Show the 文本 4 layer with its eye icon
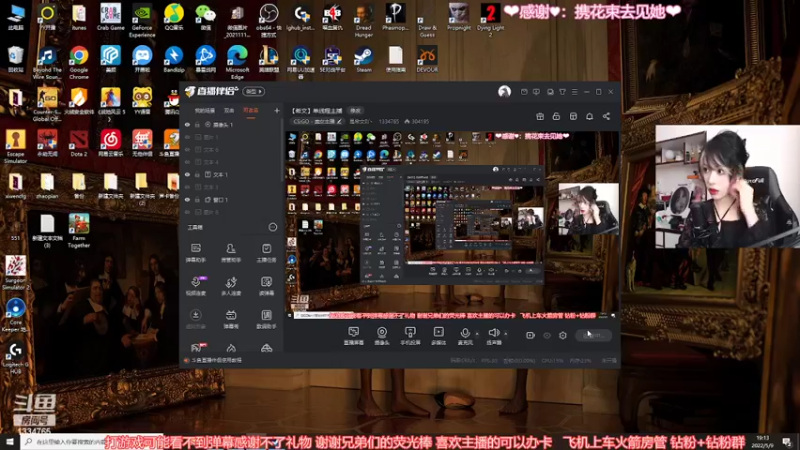 click(187, 162)
